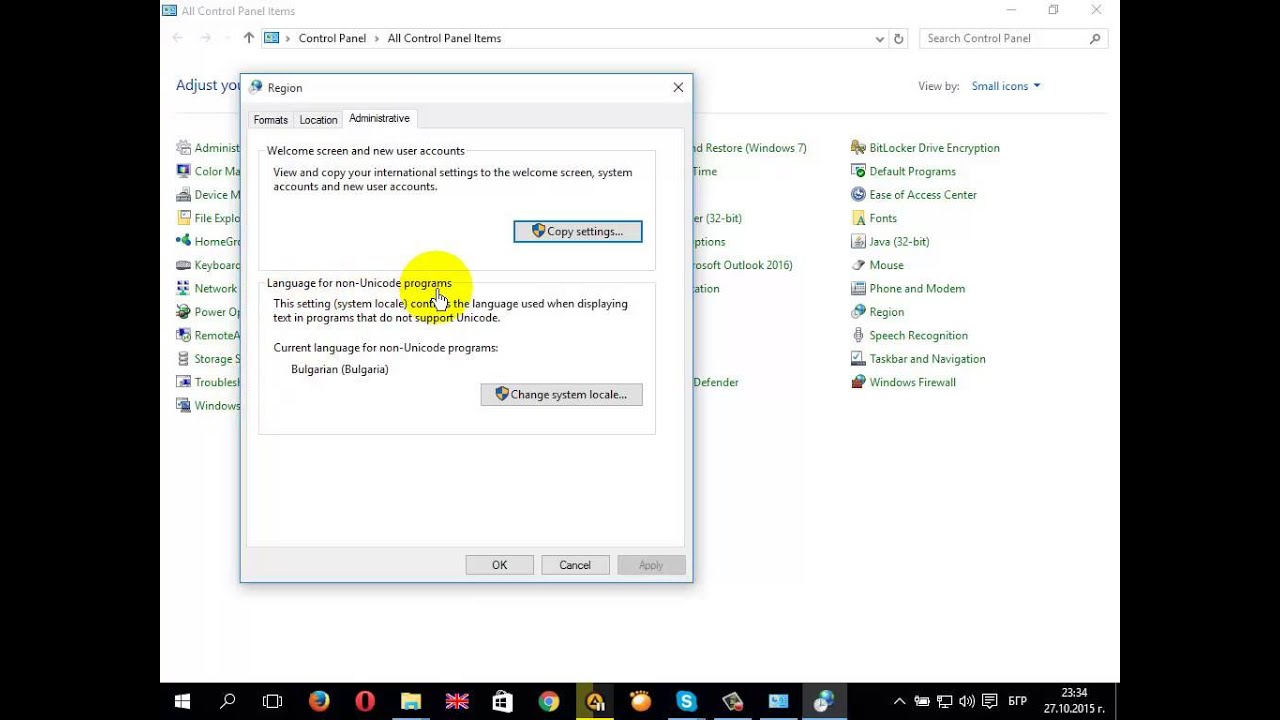Viewport: 1280px width, 720px height.
Task: Switch to the Formats tab
Action: coord(270,120)
